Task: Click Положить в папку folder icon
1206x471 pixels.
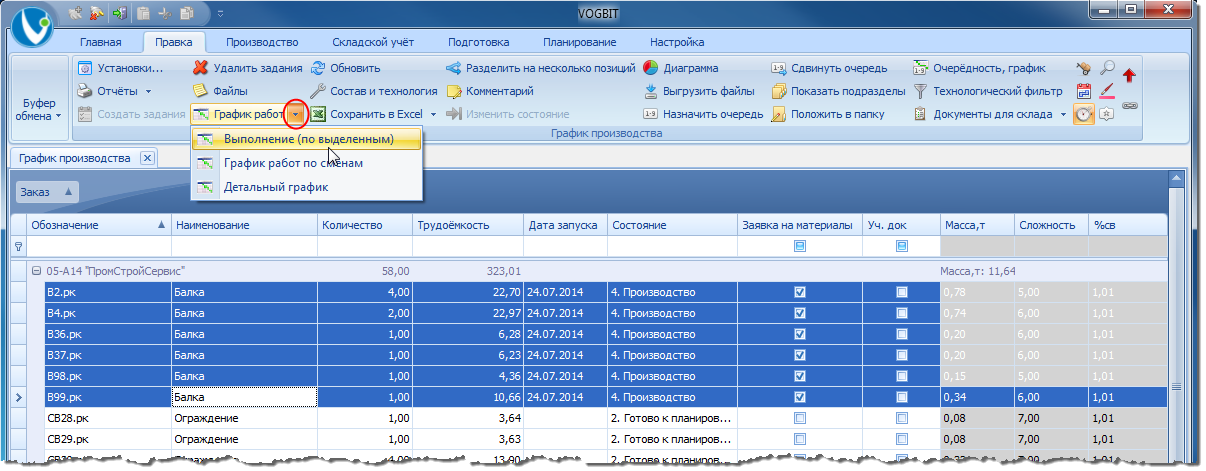Action: tap(780, 114)
